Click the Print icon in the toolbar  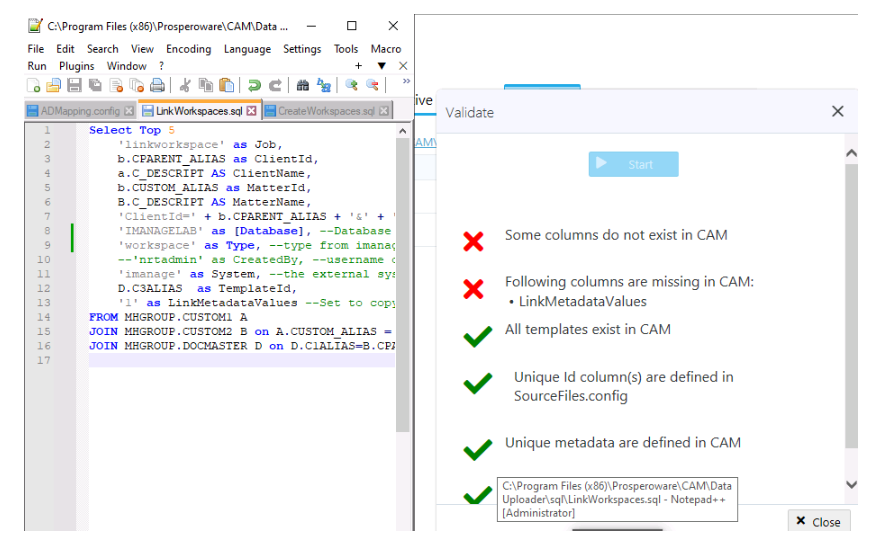click(x=157, y=85)
